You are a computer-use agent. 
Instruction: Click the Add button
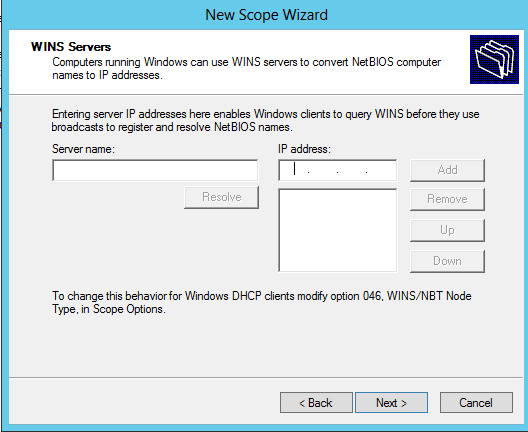[x=447, y=170]
